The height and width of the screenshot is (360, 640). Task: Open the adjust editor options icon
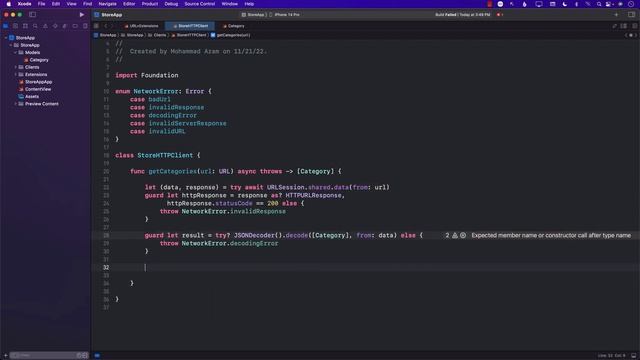point(624,26)
